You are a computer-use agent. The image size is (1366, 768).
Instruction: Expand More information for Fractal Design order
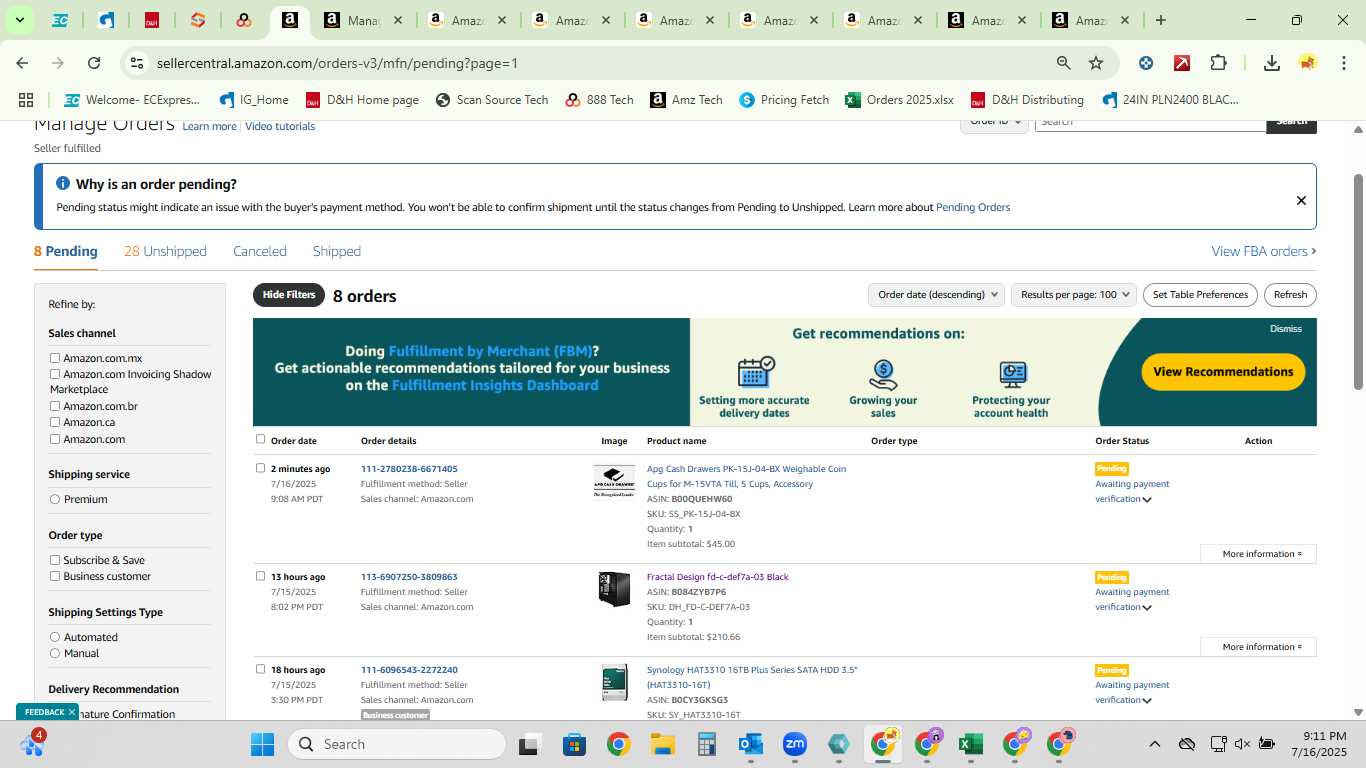click(1258, 647)
